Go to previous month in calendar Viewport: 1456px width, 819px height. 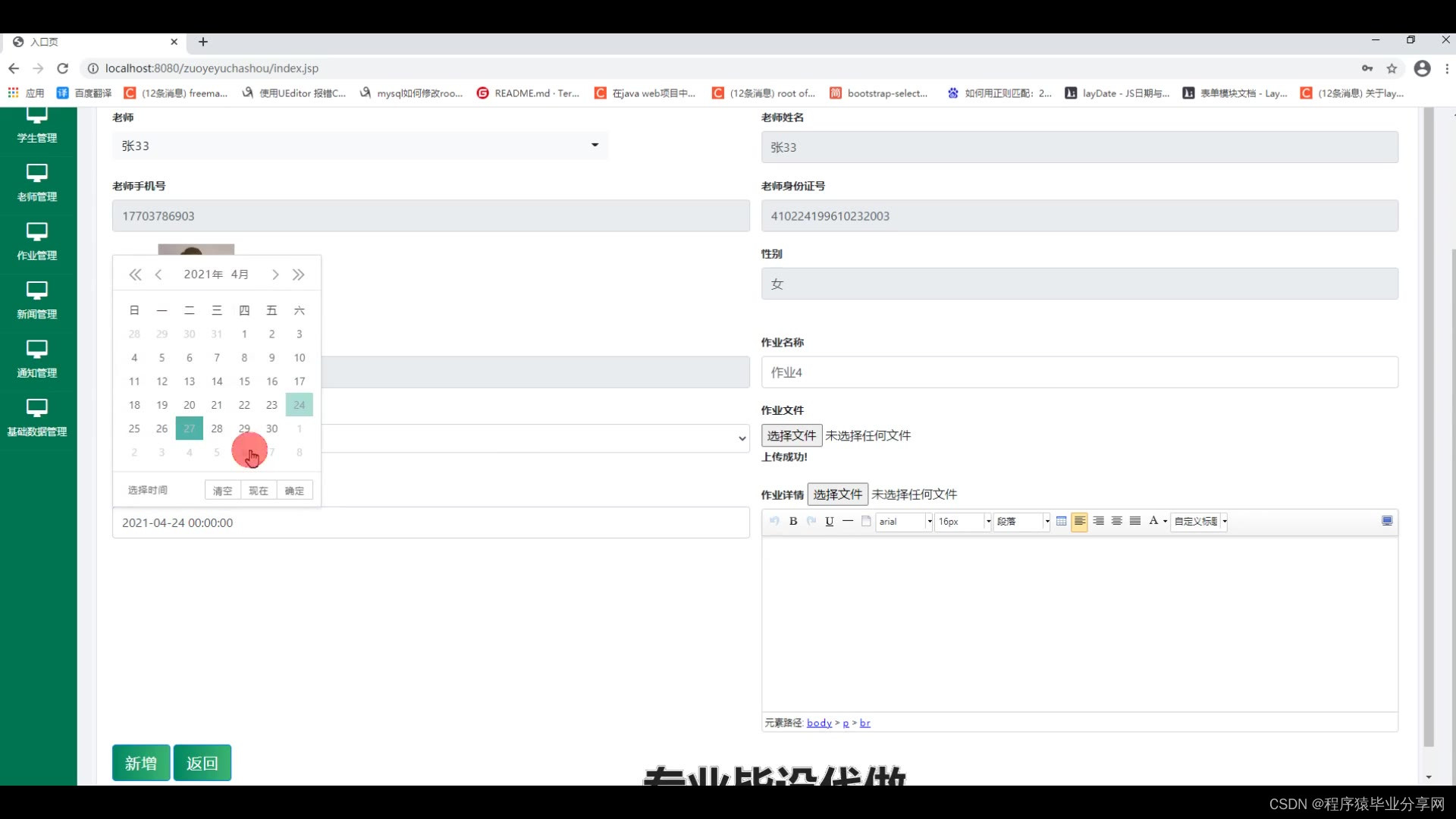158,275
